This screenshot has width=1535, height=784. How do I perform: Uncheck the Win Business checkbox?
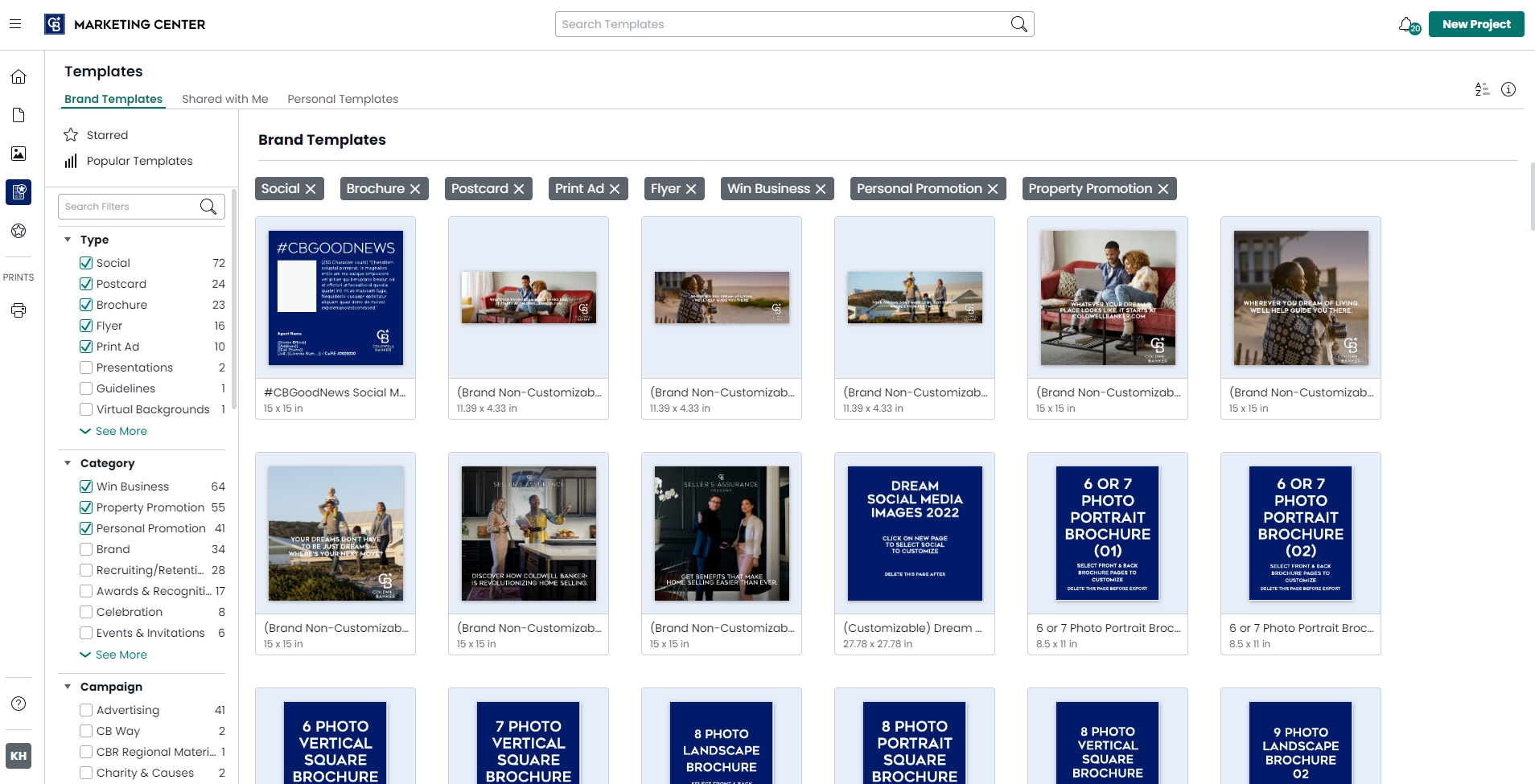(86, 486)
